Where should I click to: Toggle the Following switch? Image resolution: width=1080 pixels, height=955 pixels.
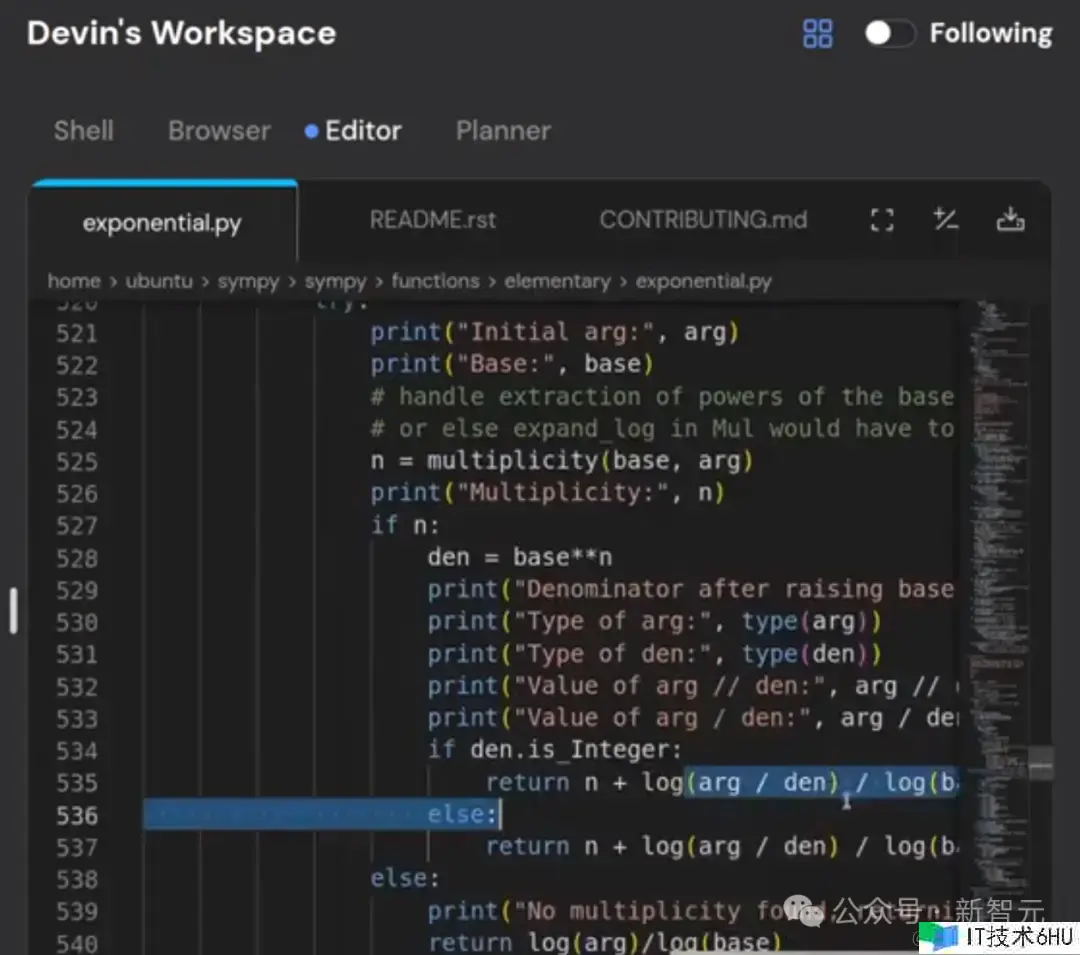click(889, 34)
